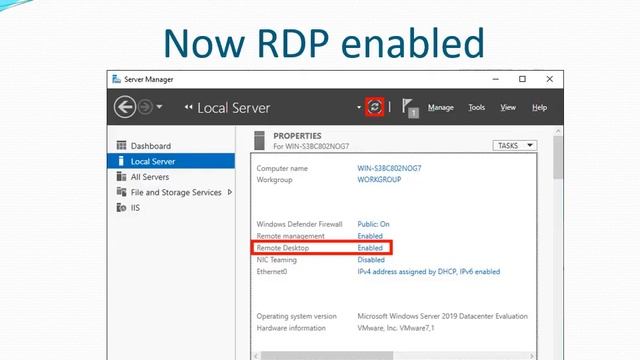The image size is (640, 360).
Task: Open the Help menu
Action: pos(539,107)
